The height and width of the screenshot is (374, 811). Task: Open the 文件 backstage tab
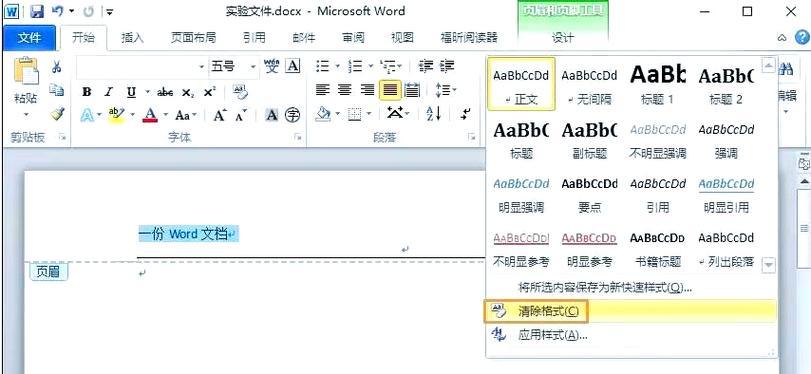[x=29, y=37]
